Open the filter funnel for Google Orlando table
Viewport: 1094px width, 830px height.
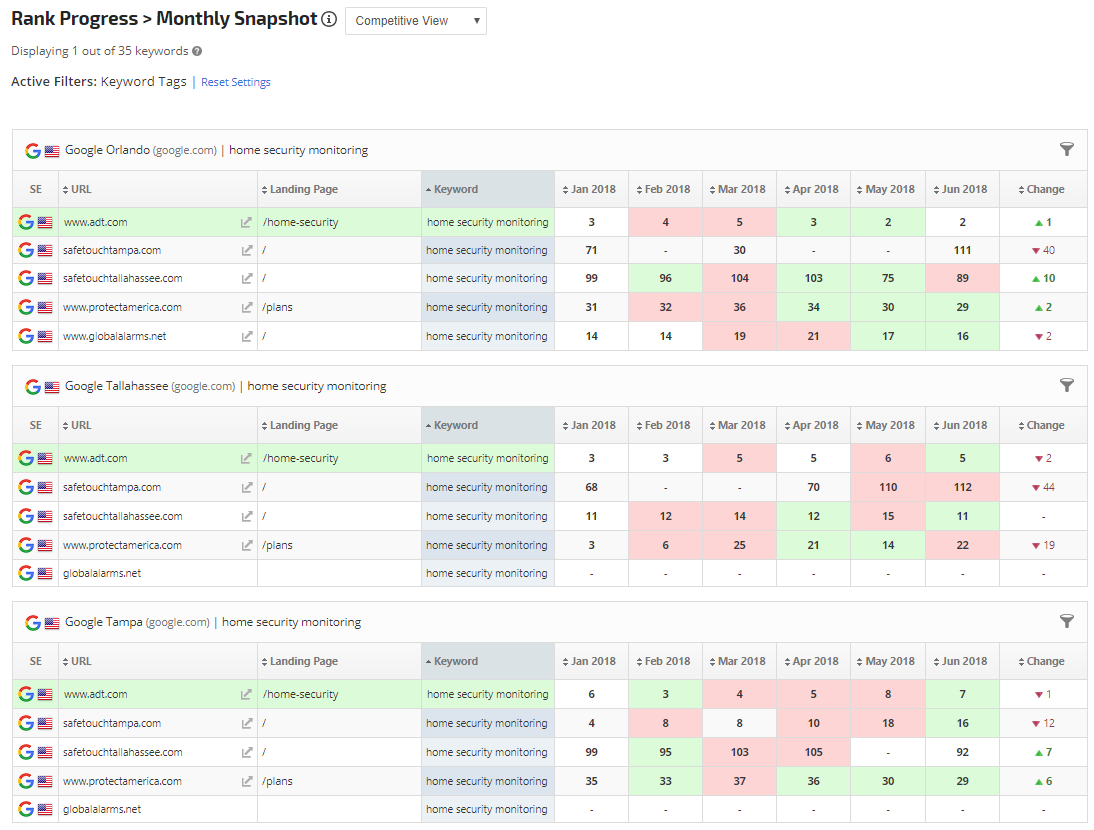tap(1067, 149)
